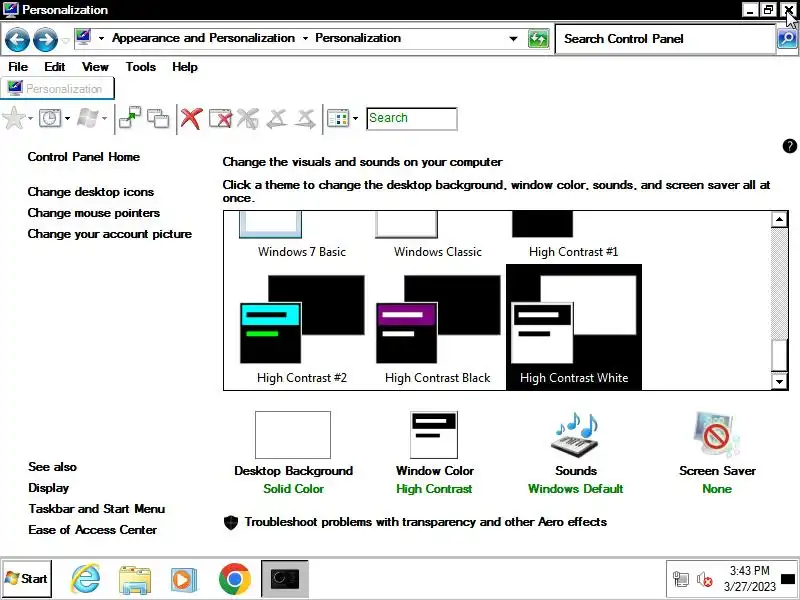Click the duplicate windows toolbar icon
Screen dimensions: 800x600
click(x=158, y=118)
